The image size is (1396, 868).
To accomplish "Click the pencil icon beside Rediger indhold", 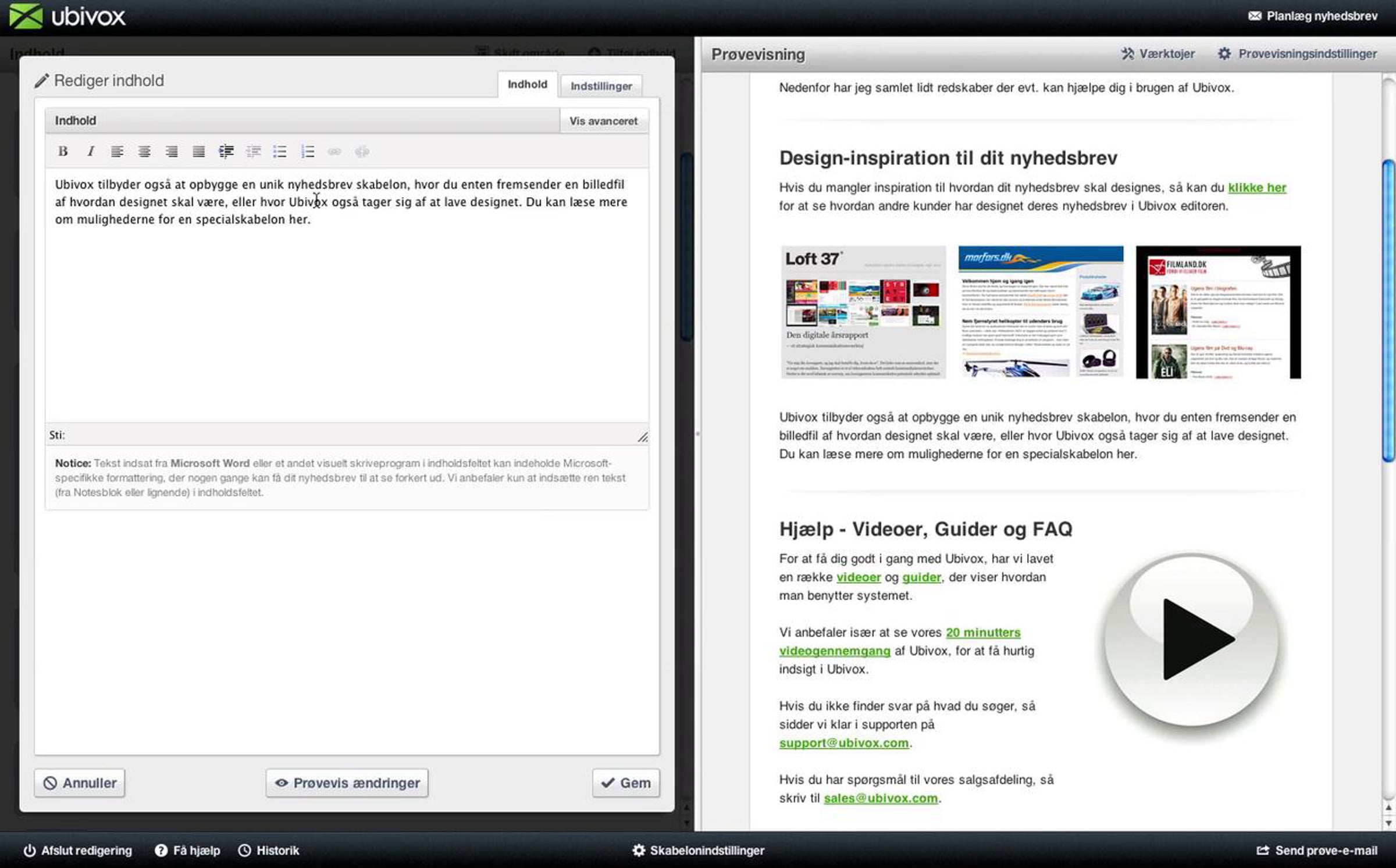I will pos(41,81).
